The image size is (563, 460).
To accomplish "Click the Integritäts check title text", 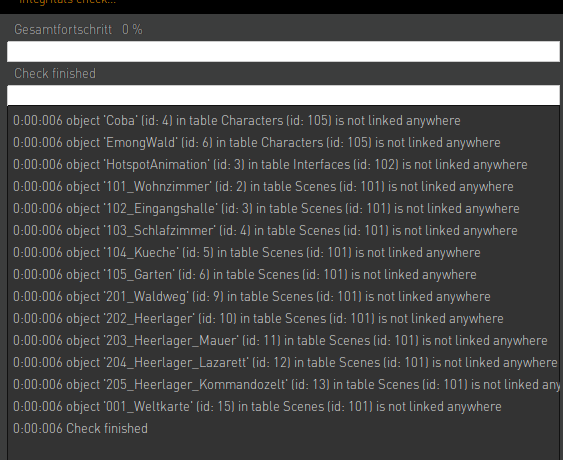I will click(67, 2).
